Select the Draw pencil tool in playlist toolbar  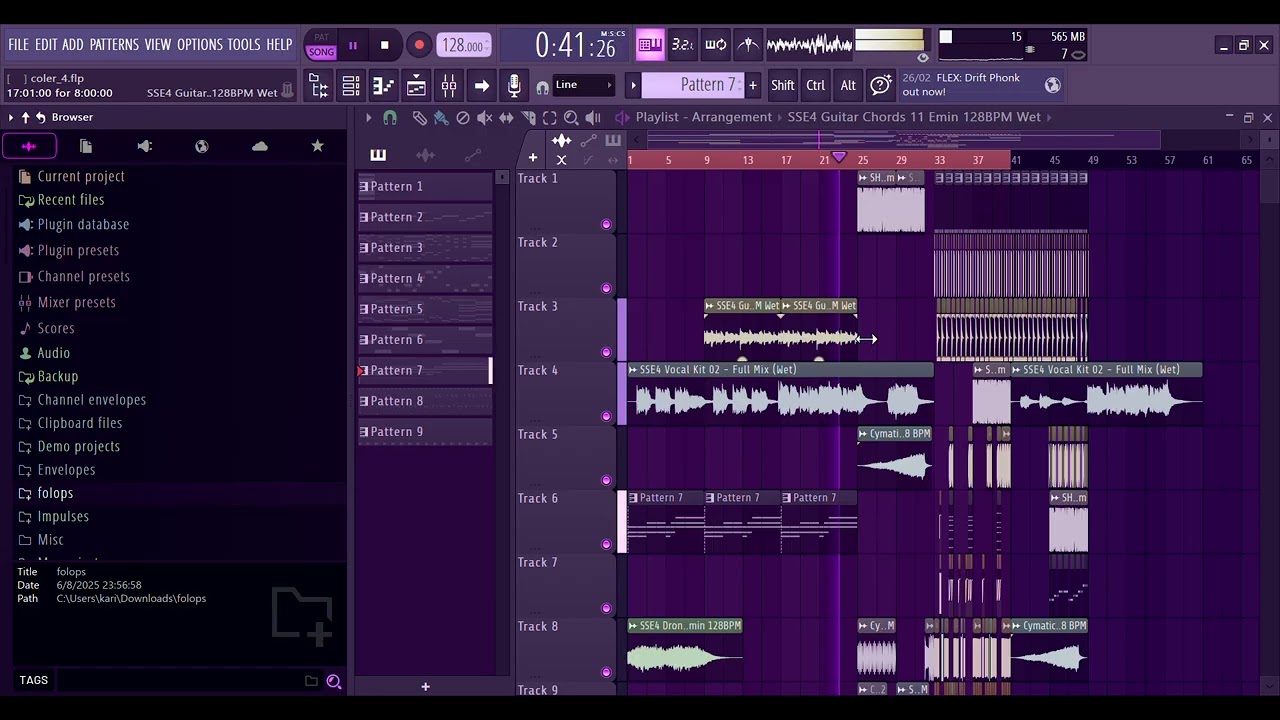(419, 118)
